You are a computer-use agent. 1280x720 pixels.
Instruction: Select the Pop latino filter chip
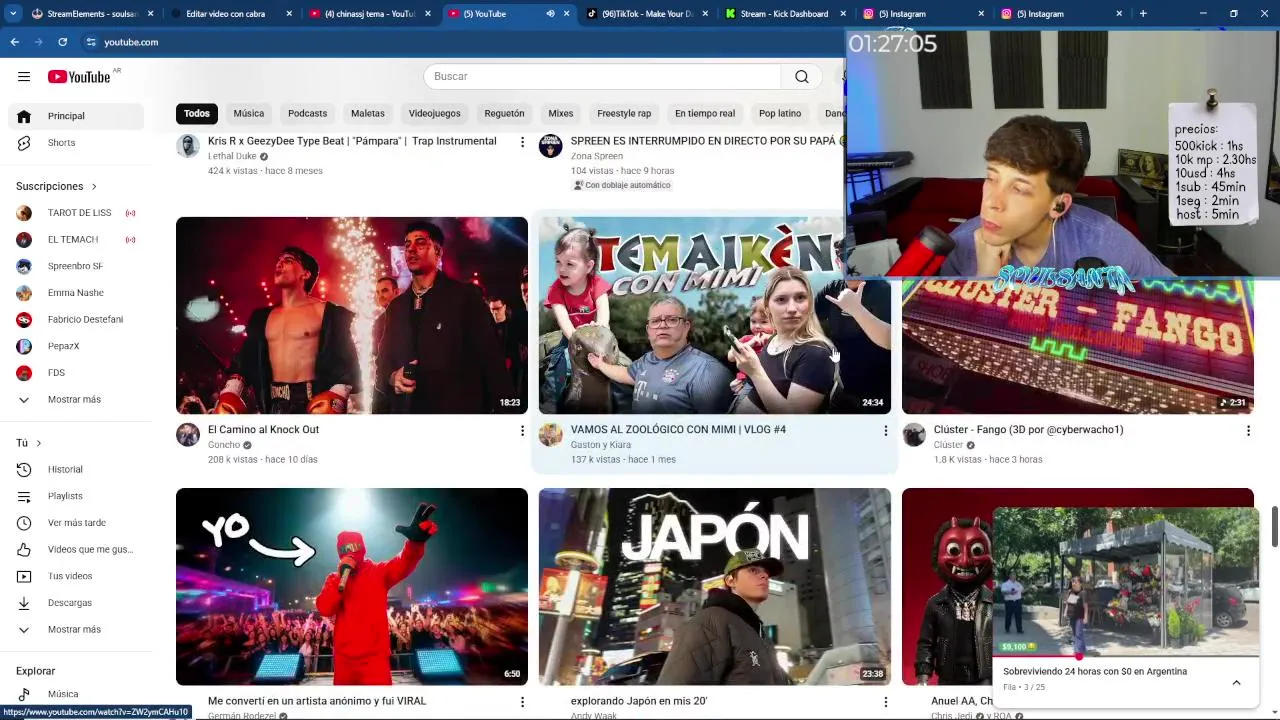(x=780, y=114)
